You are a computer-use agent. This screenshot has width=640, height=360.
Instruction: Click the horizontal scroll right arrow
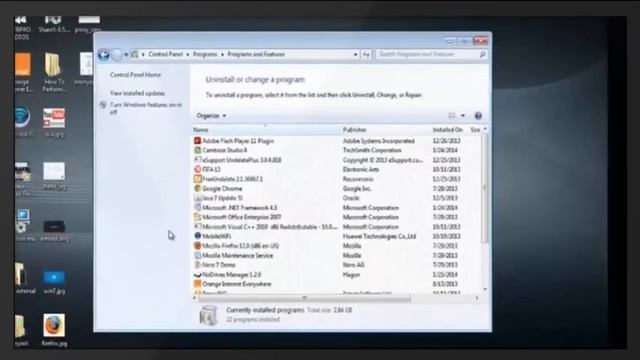477,298
